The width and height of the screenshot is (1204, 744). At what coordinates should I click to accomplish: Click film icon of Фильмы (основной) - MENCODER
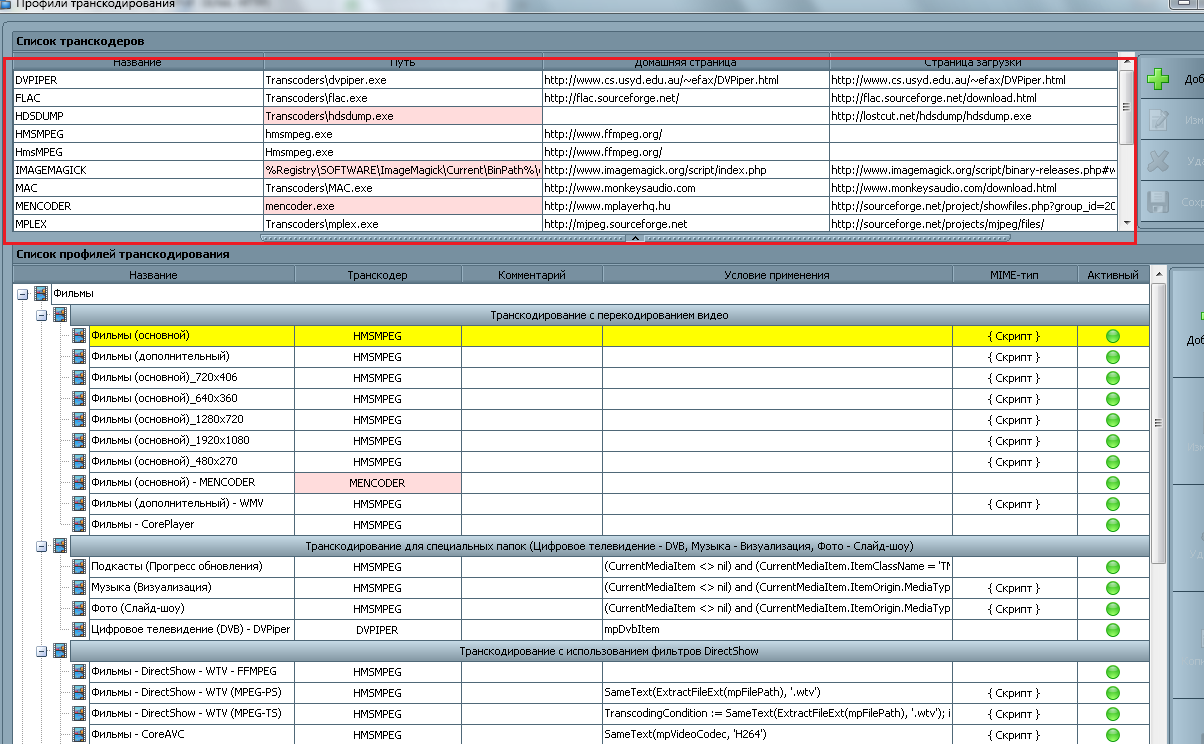click(x=79, y=483)
